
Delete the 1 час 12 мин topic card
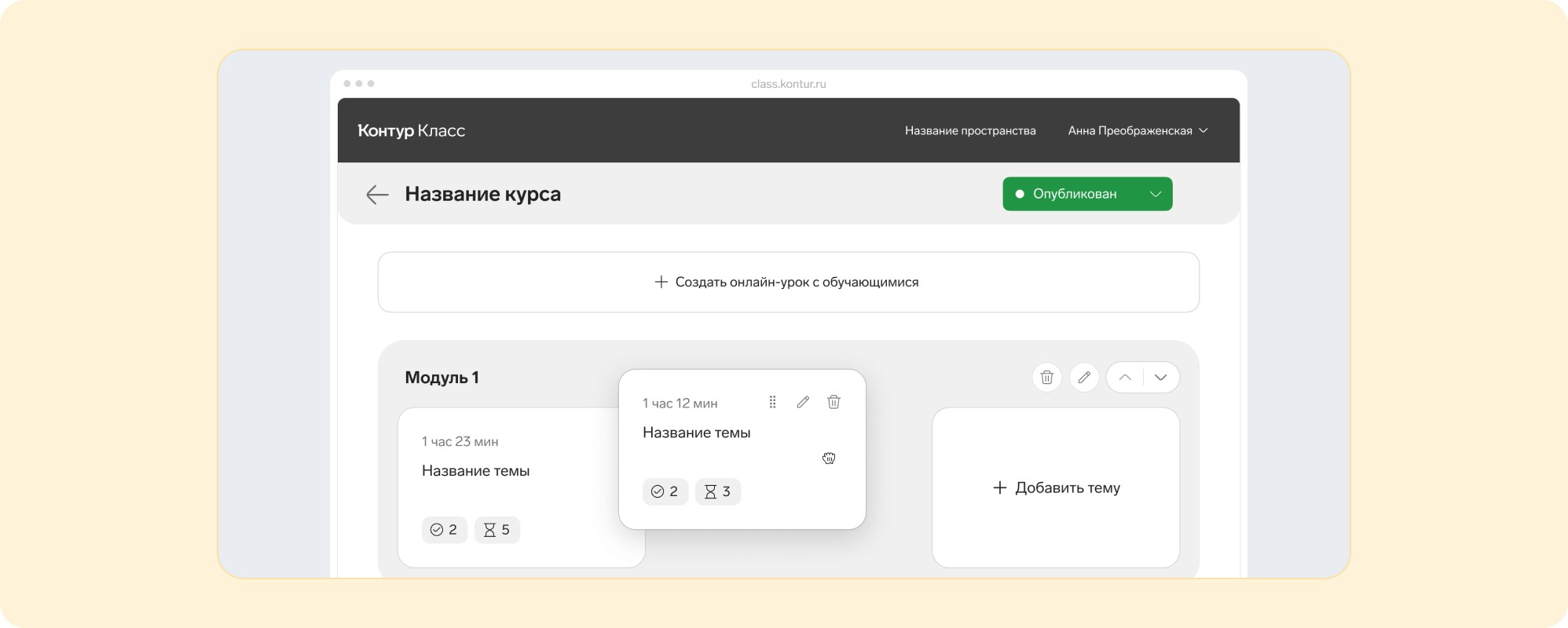(833, 402)
